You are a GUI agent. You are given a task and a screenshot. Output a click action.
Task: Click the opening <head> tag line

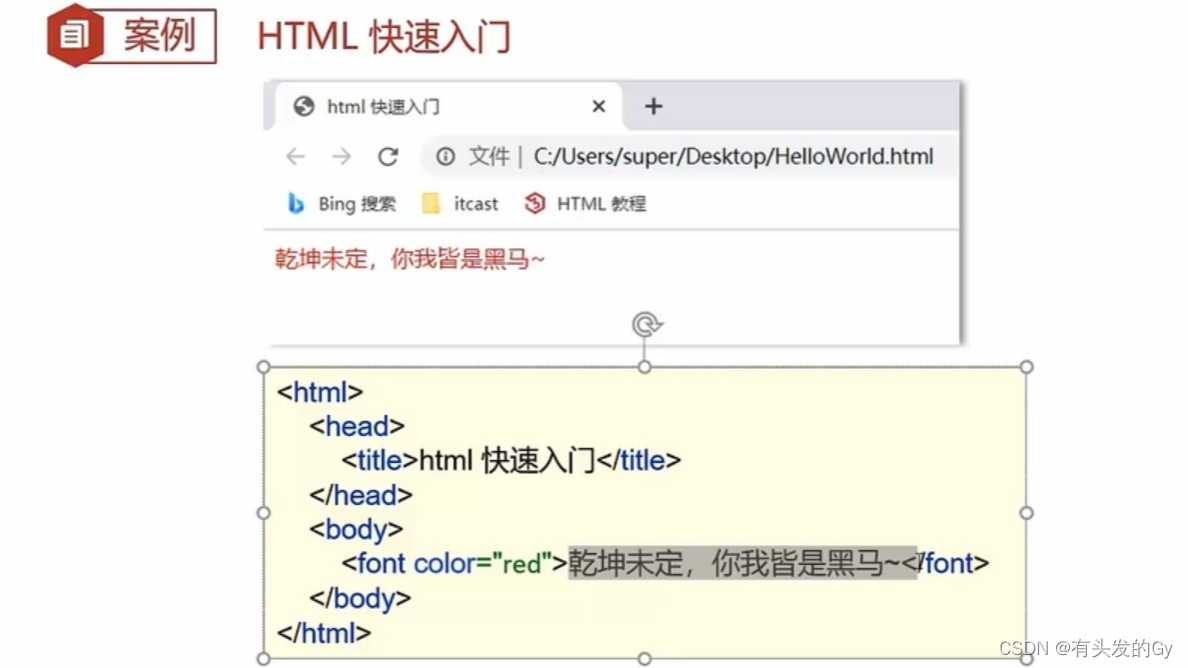[357, 426]
